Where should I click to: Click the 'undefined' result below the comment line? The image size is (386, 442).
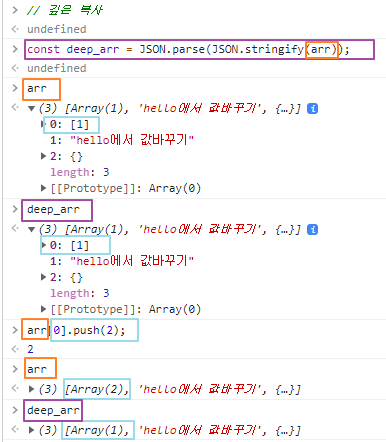[x=57, y=29]
